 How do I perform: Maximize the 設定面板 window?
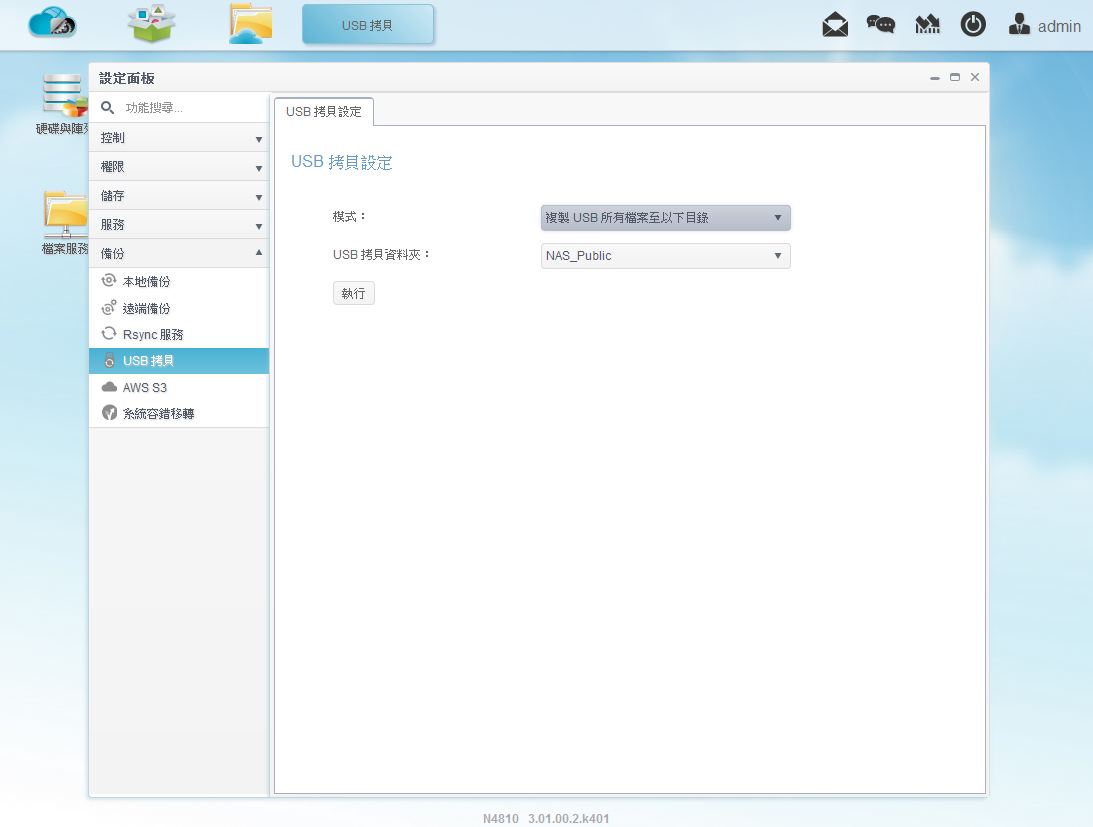pos(955,77)
